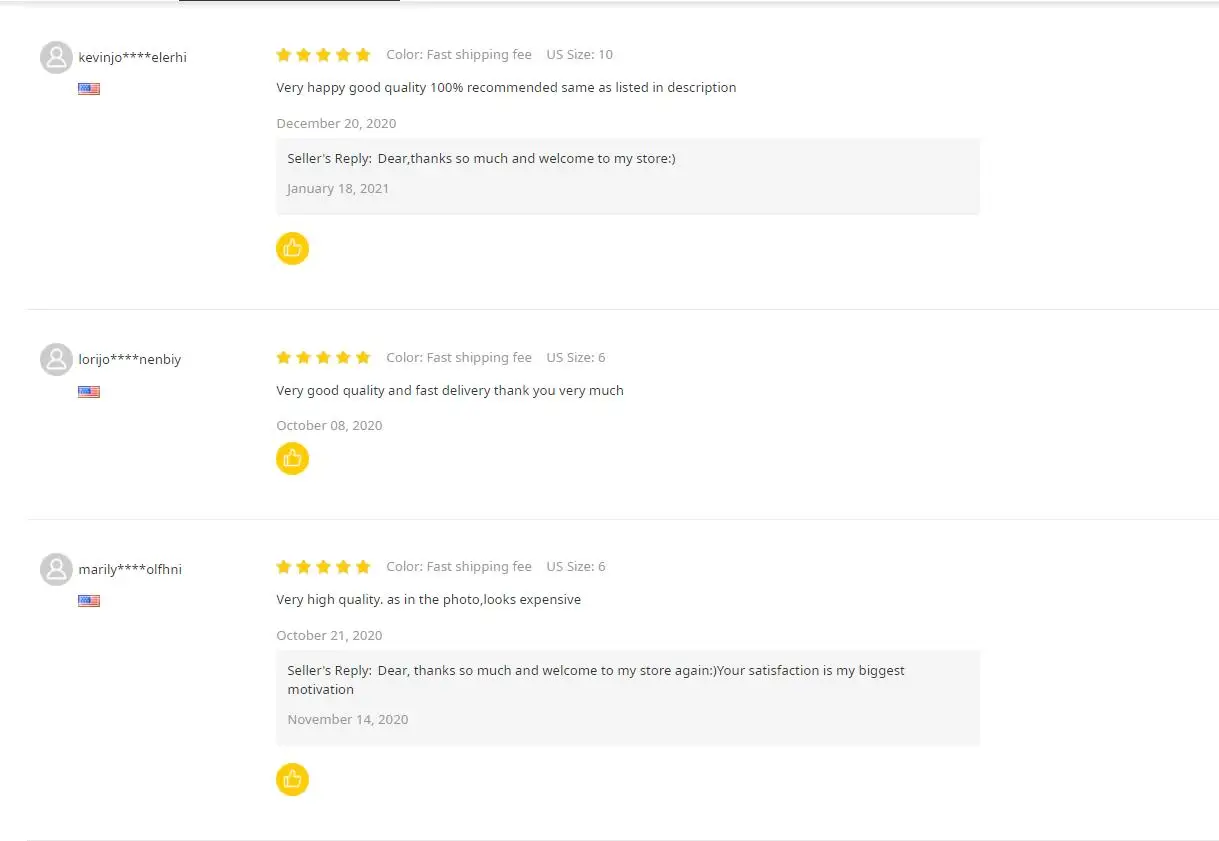Click the seller's reply about 'biggest motivation'

(x=595, y=680)
